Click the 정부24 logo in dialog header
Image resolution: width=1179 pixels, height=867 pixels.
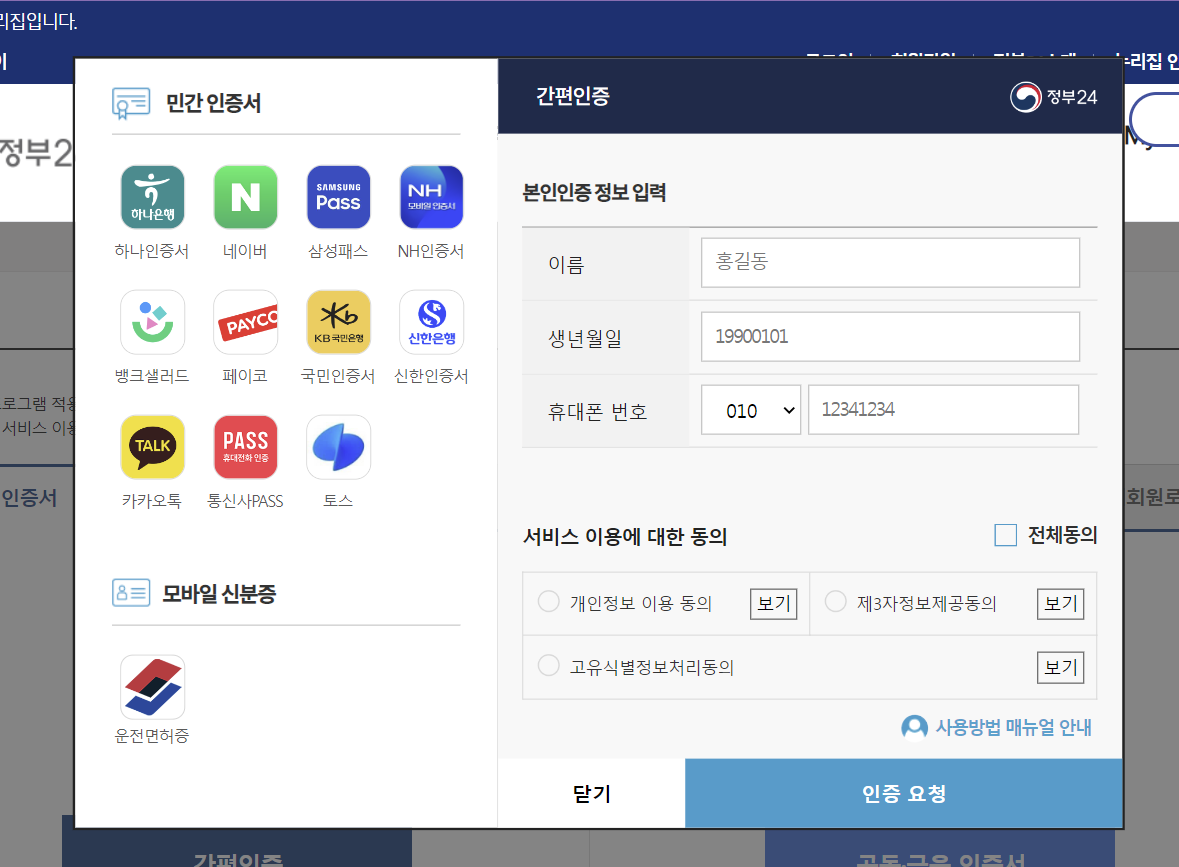click(x=1053, y=97)
